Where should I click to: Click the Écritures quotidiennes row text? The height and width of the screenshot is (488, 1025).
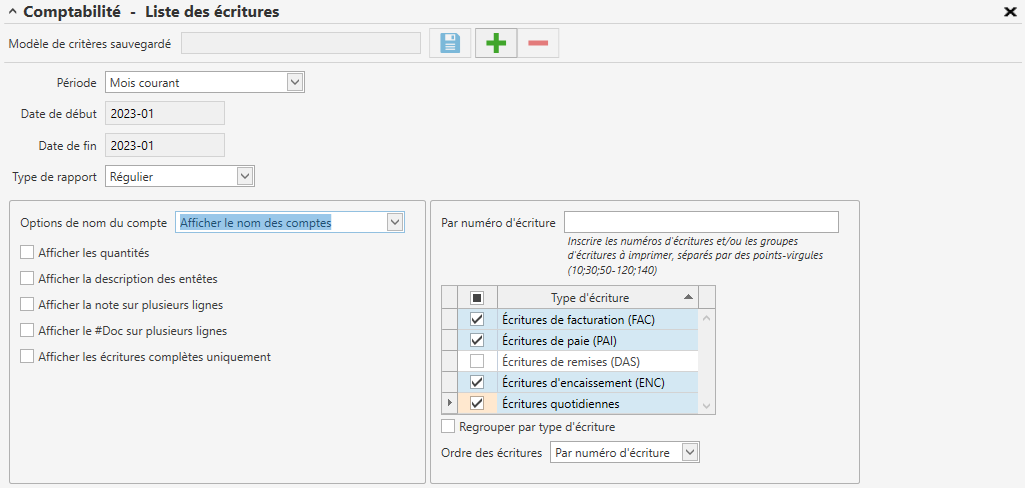point(561,404)
